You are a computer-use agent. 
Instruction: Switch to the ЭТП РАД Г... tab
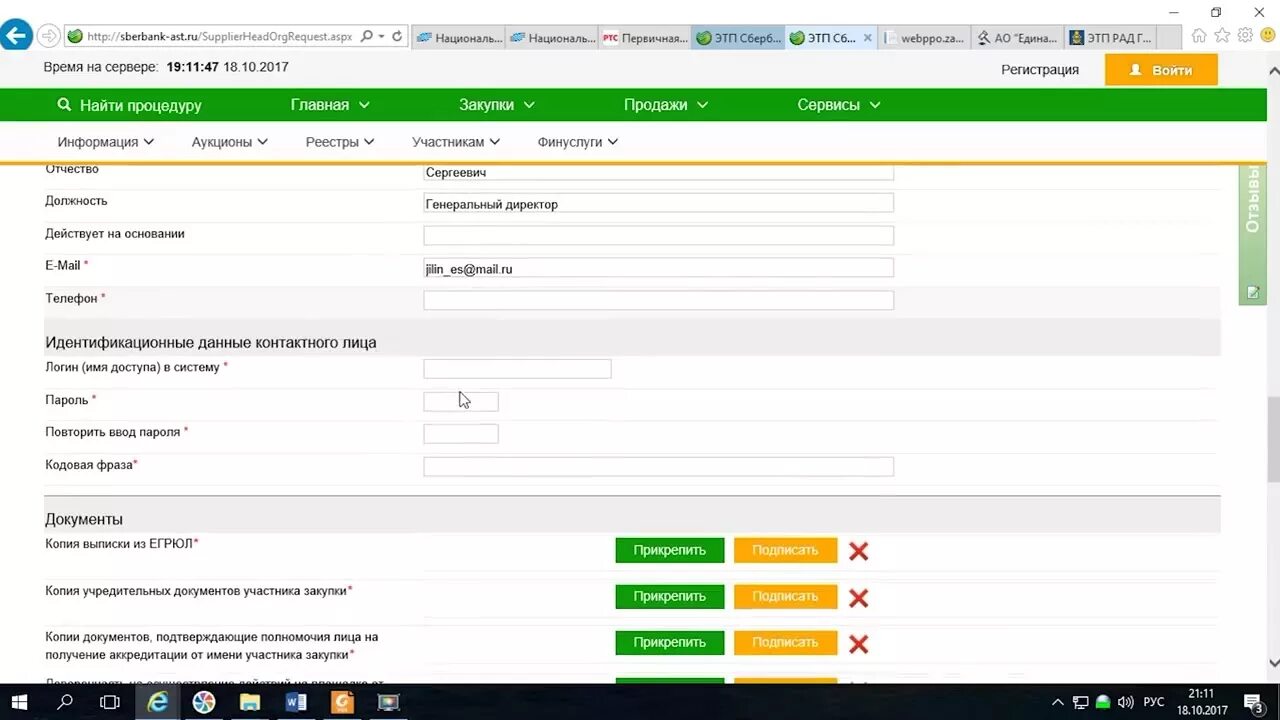[1110, 38]
